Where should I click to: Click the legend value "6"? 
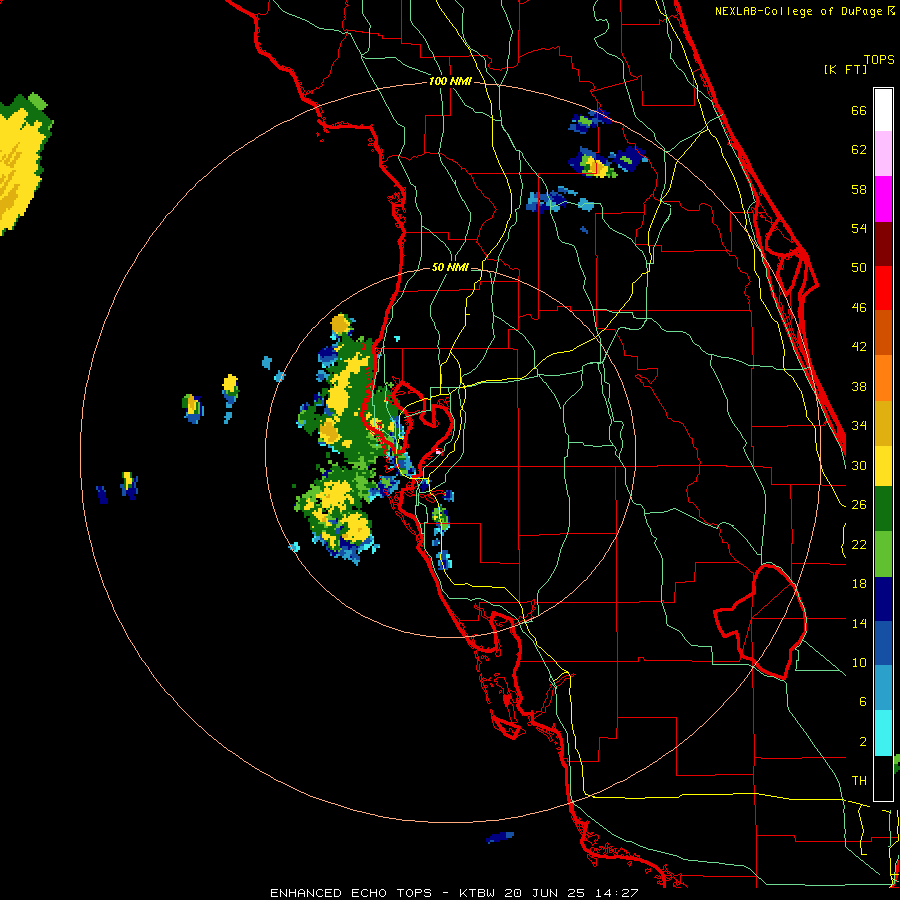[x=862, y=702]
